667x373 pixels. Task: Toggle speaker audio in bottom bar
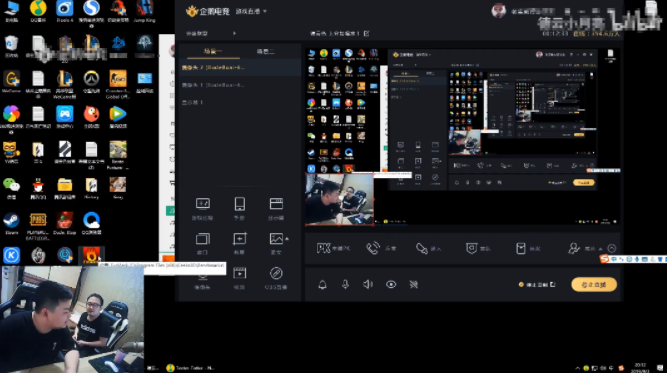[x=368, y=285]
